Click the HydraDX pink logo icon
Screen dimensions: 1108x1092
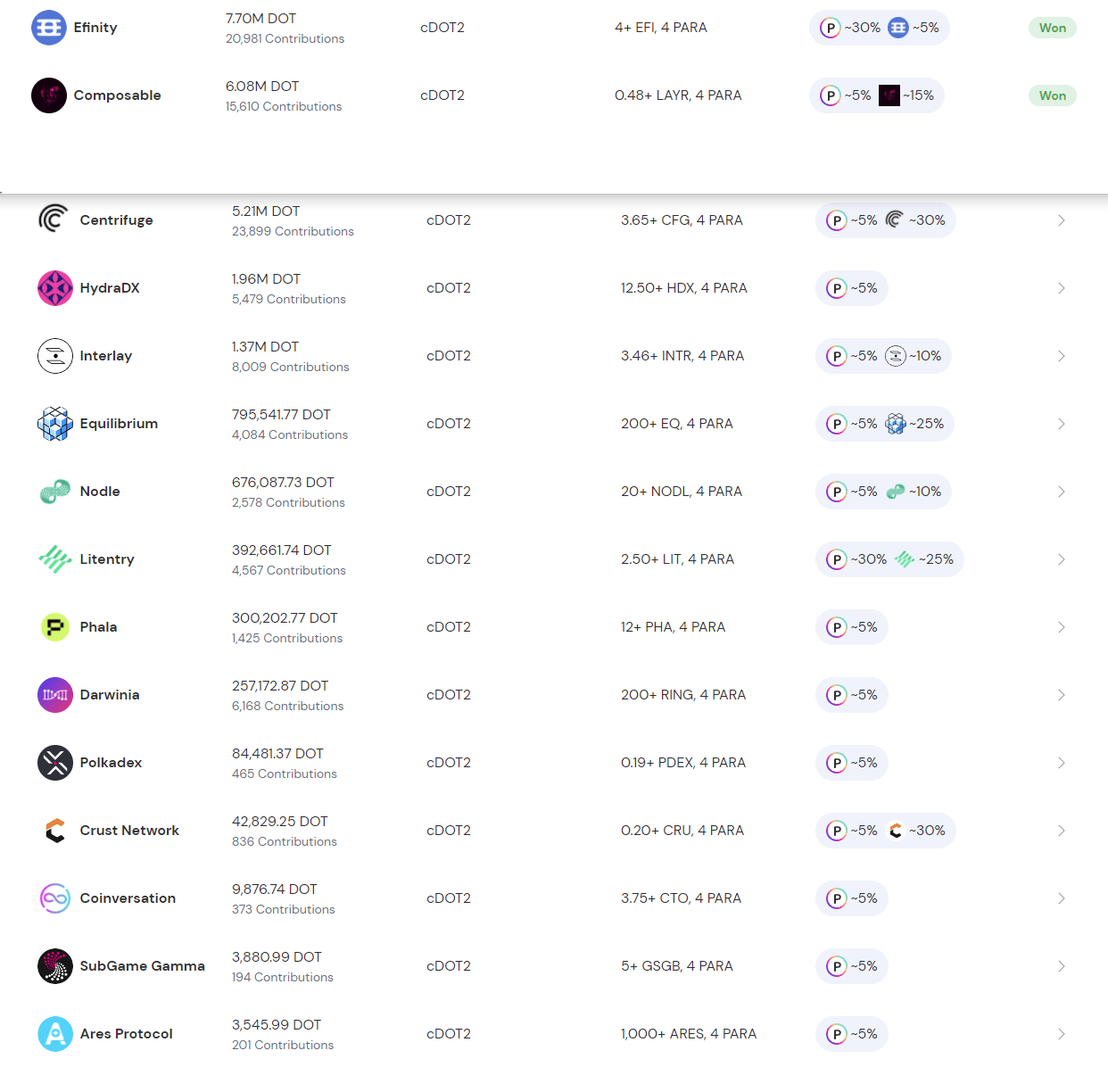tap(55, 288)
